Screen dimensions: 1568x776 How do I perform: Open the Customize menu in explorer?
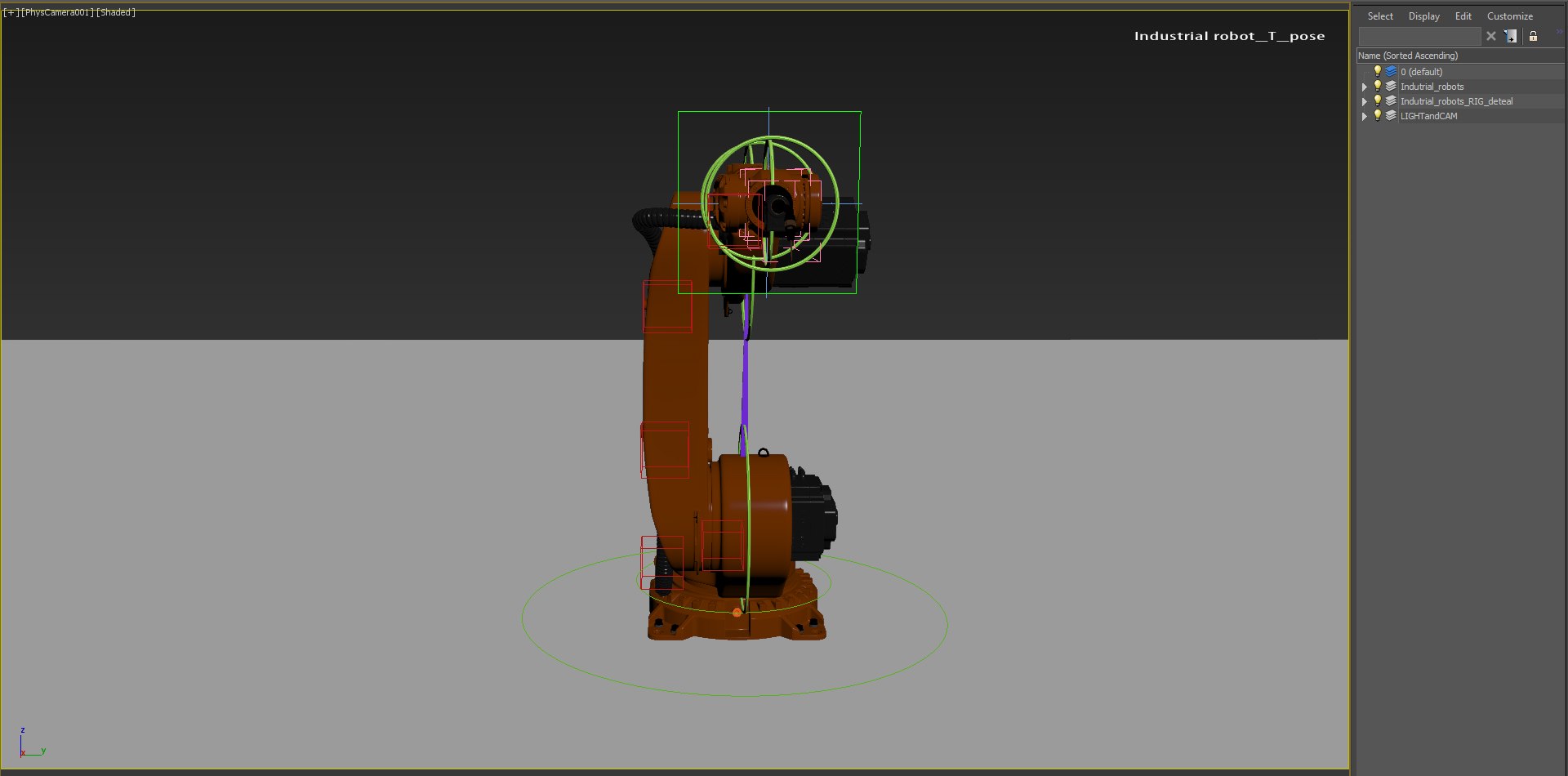pyautogui.click(x=1509, y=16)
